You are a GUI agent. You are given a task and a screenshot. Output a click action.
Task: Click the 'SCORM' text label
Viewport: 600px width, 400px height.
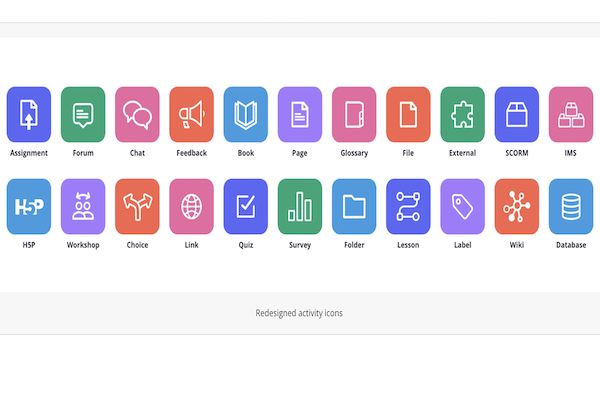[x=517, y=153]
